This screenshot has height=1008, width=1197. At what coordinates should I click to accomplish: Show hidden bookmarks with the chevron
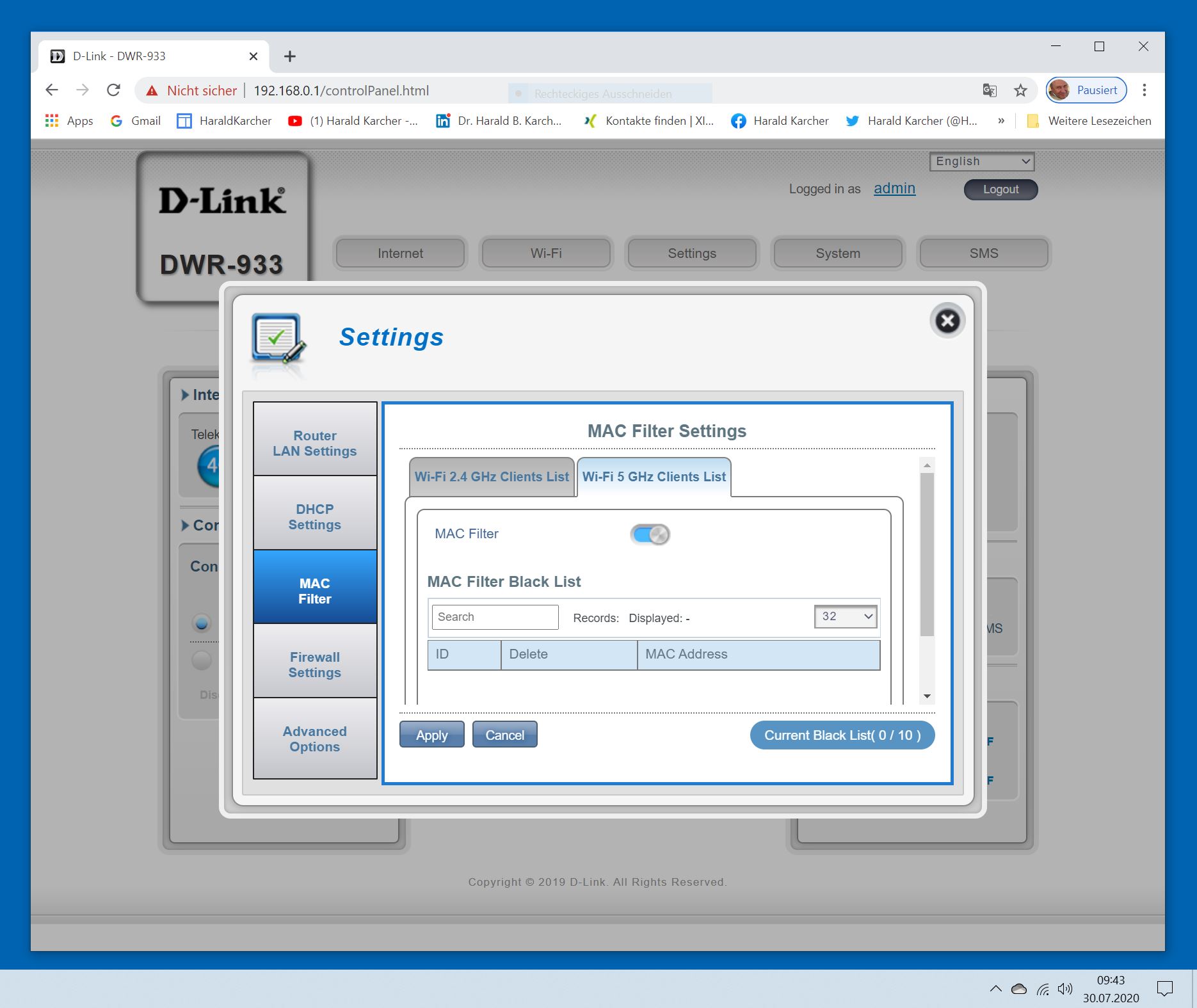[1001, 121]
